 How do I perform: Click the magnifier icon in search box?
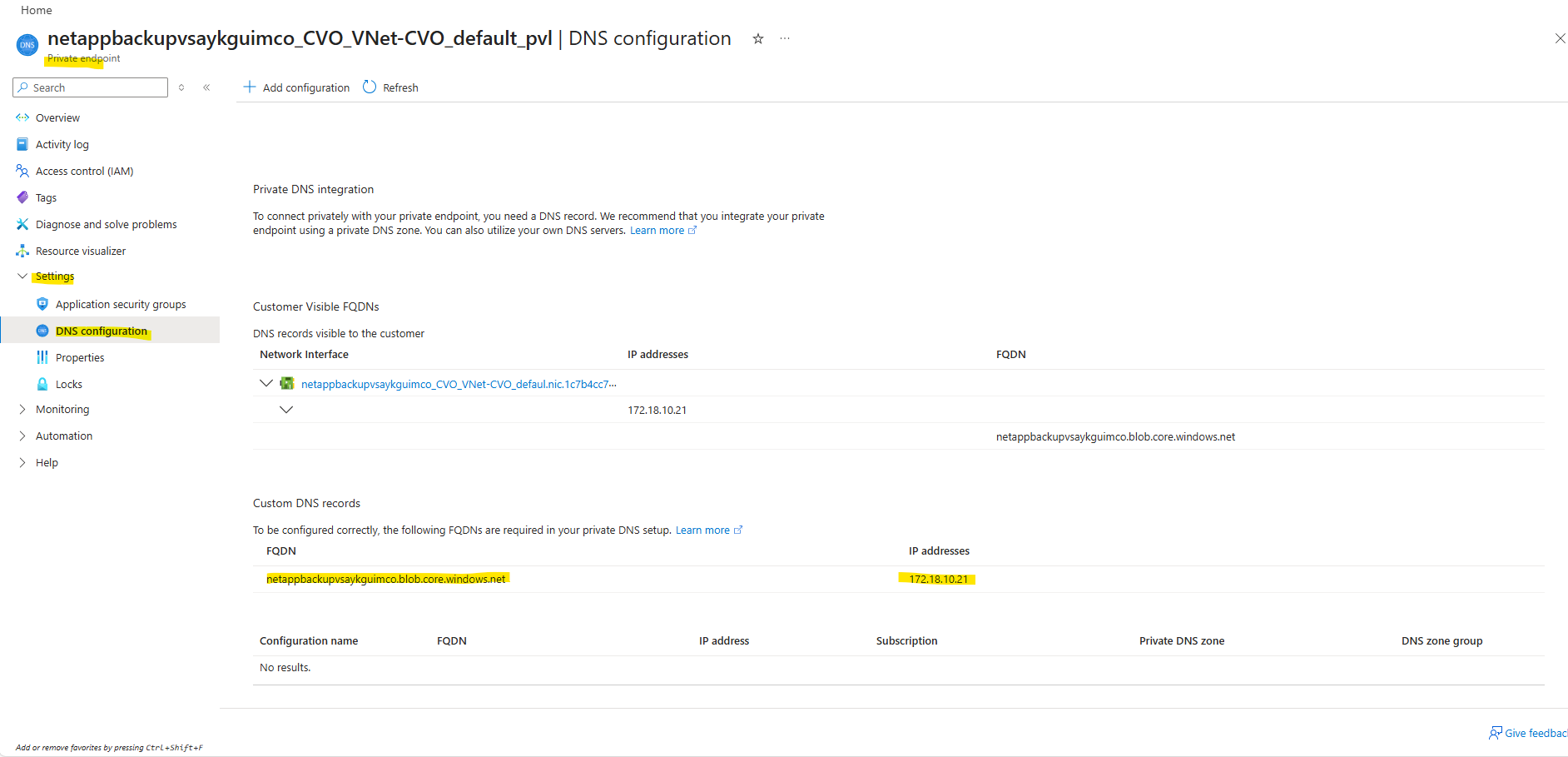tap(23, 87)
